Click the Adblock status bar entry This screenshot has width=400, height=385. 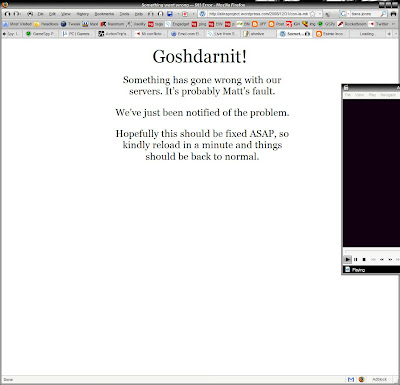(379, 379)
